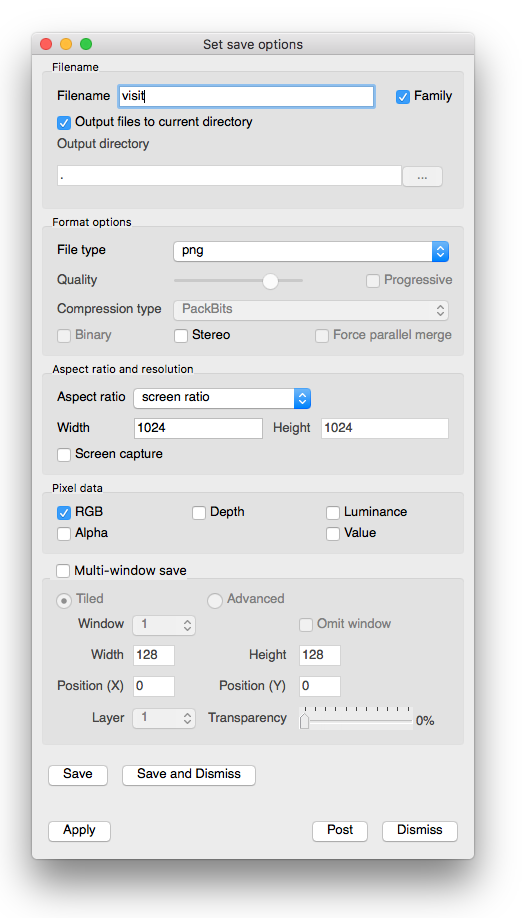Toggle Force parallel merge checkbox
This screenshot has width=526, height=918.
(x=322, y=336)
